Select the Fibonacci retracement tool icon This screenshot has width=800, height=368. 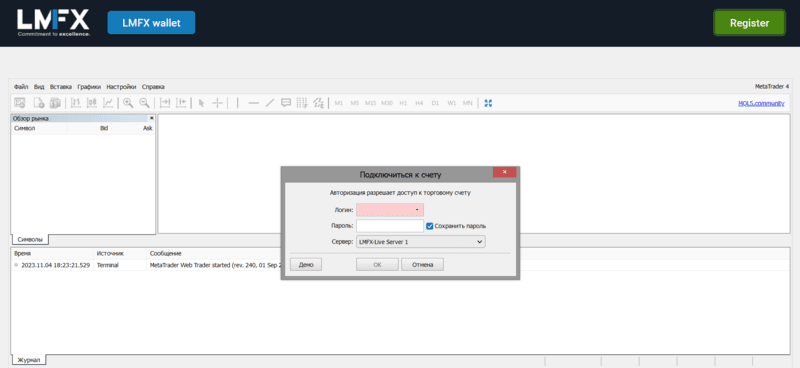coord(302,103)
